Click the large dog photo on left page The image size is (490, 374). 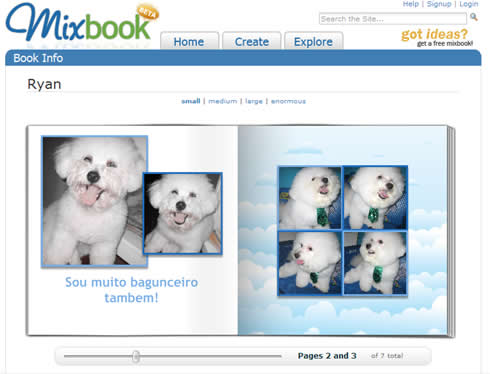tap(94, 201)
